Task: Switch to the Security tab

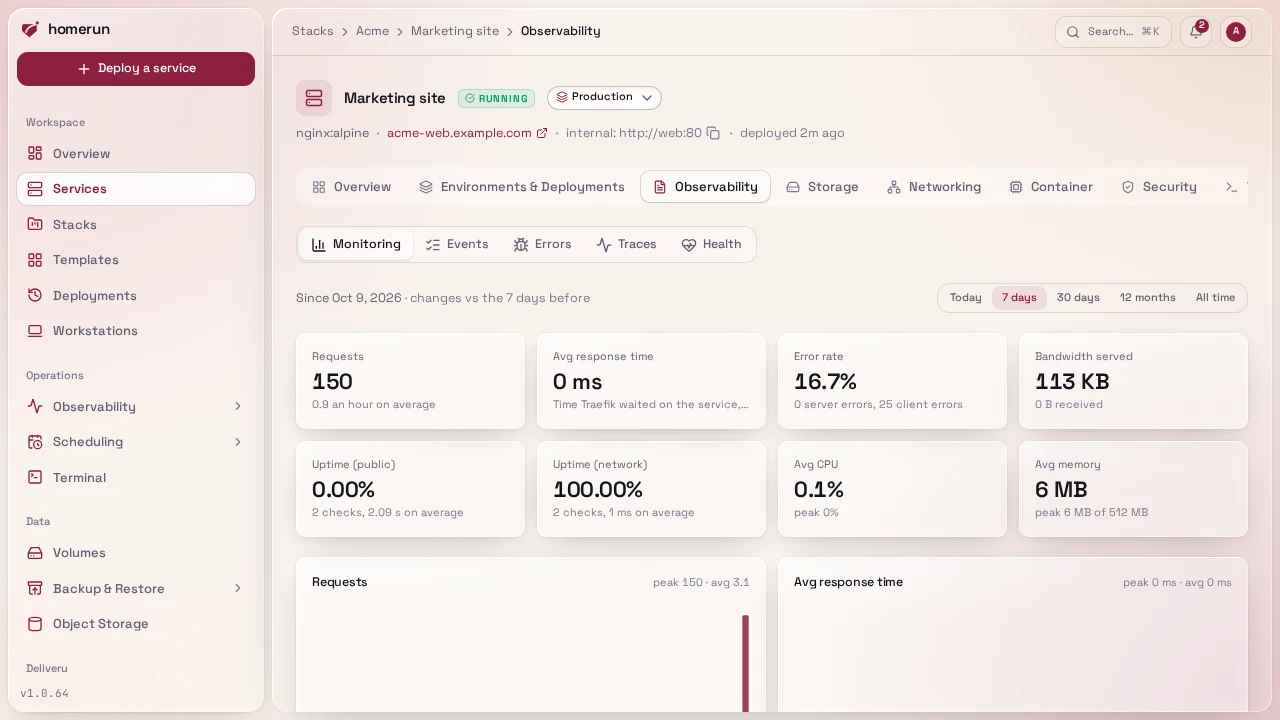Action: coord(1159,187)
